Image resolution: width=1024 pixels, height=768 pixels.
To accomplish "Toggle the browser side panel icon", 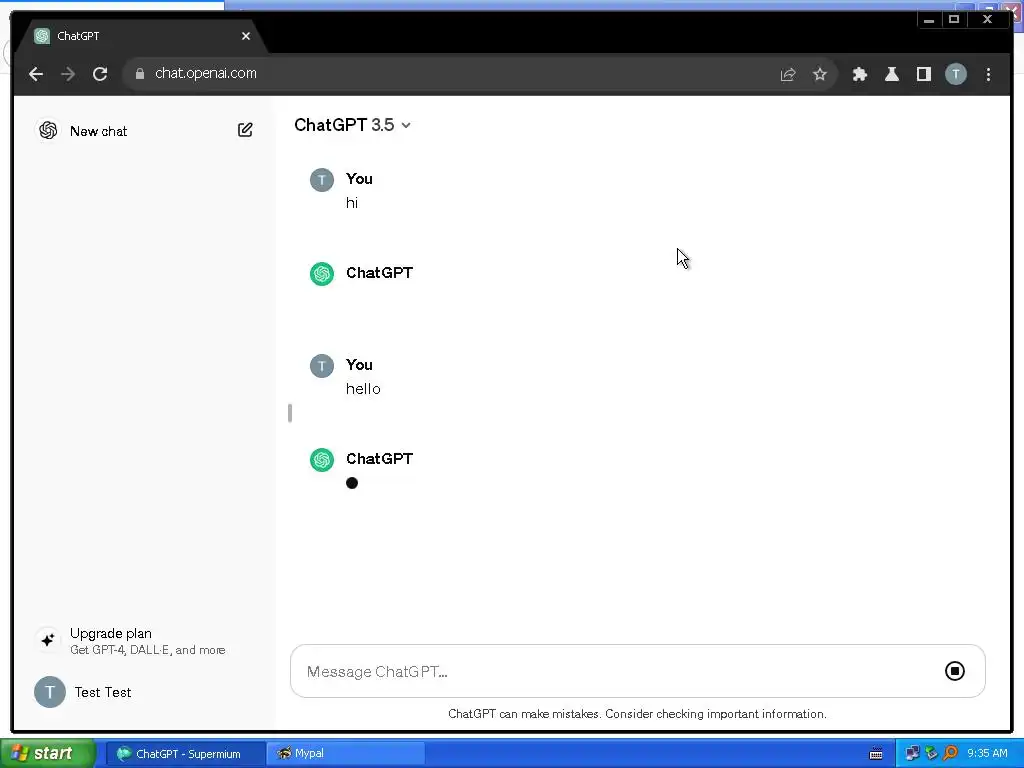I will coord(923,74).
